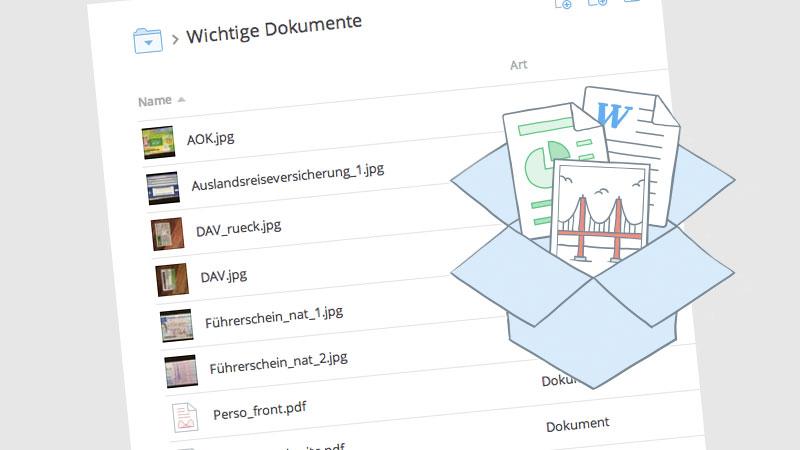Select the AOK.jpg file name
The width and height of the screenshot is (800, 450).
(210, 138)
